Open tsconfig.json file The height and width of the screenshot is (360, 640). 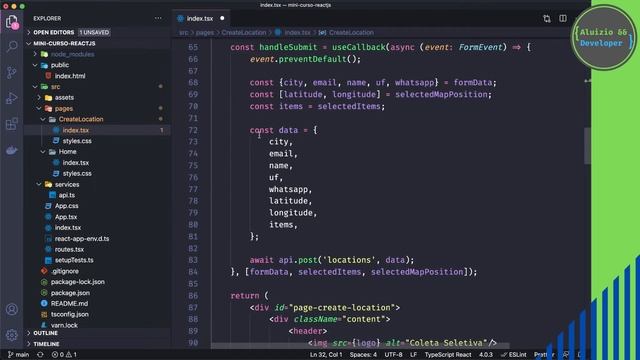[x=69, y=314]
